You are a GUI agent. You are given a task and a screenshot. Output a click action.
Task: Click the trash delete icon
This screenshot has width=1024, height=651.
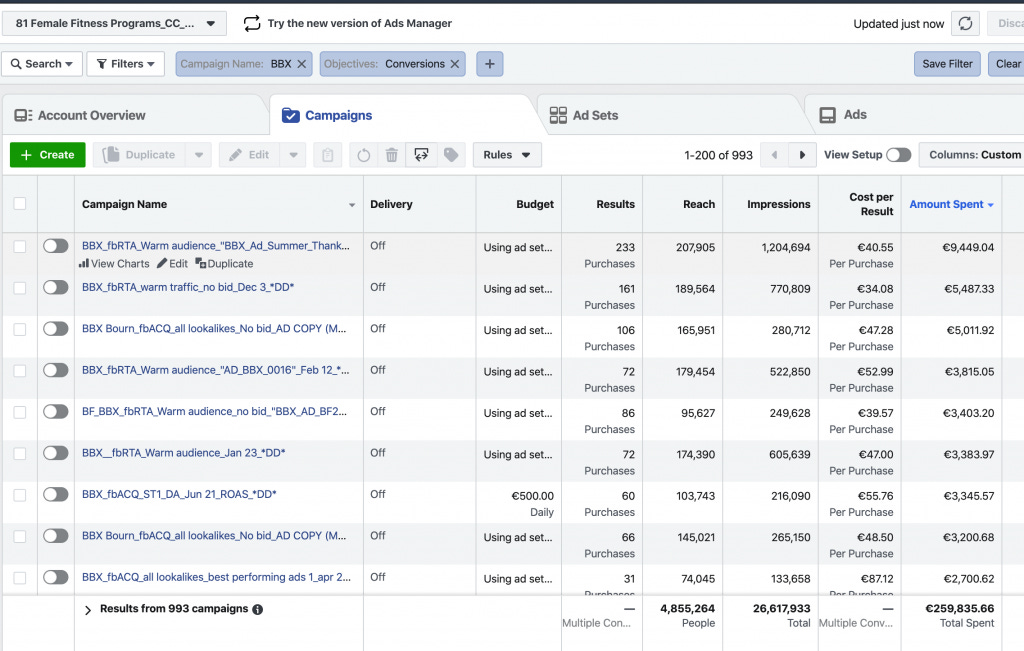tap(392, 155)
